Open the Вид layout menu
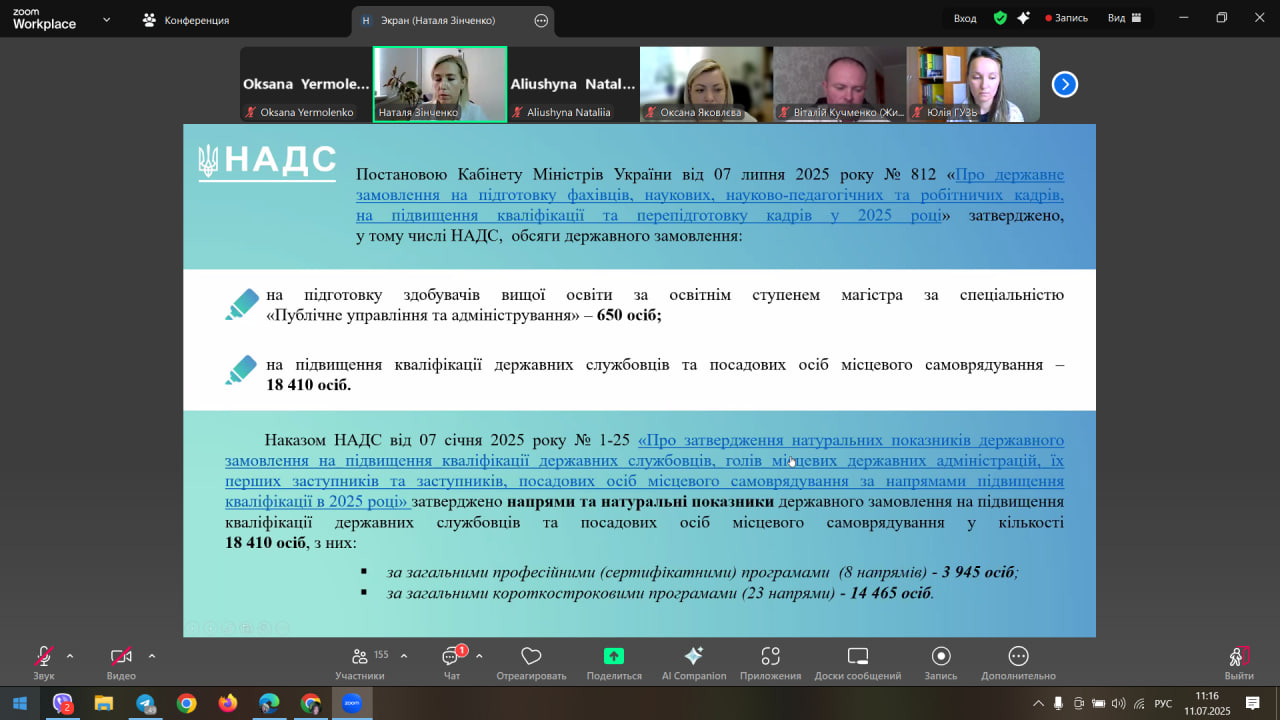This screenshot has height=720, width=1280. (1123, 18)
